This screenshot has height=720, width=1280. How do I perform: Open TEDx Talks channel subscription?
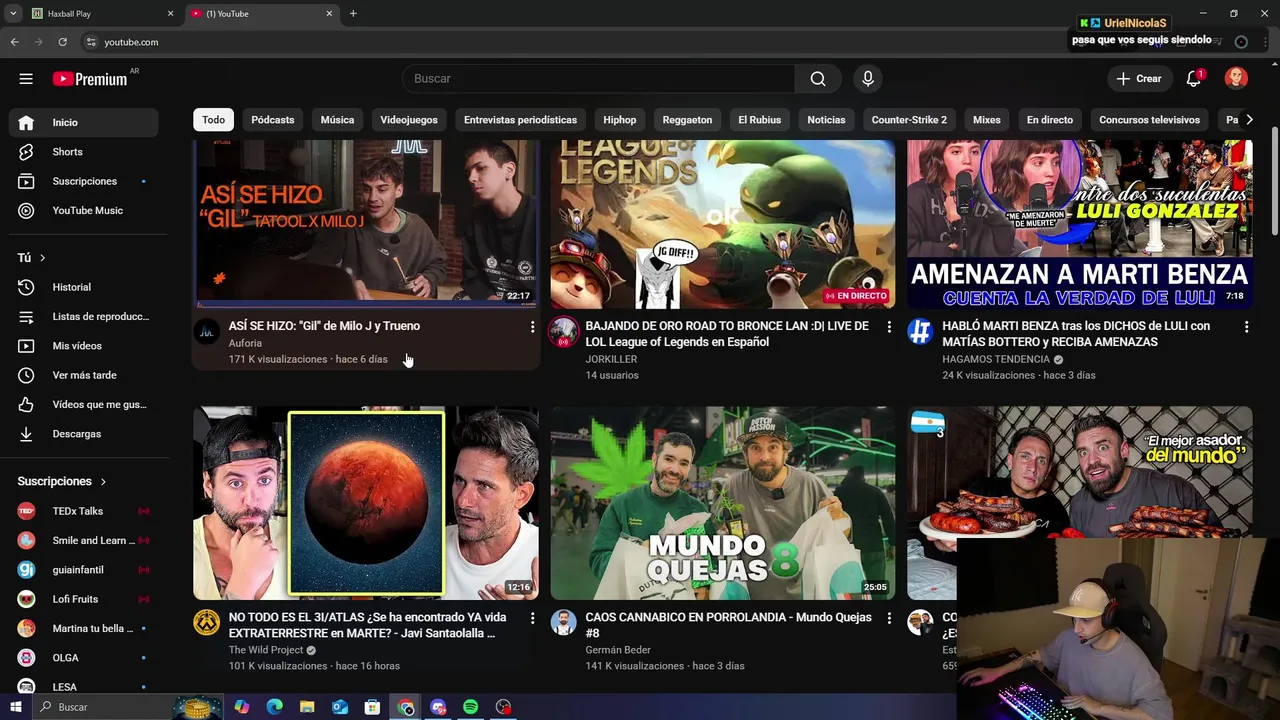pos(84,511)
